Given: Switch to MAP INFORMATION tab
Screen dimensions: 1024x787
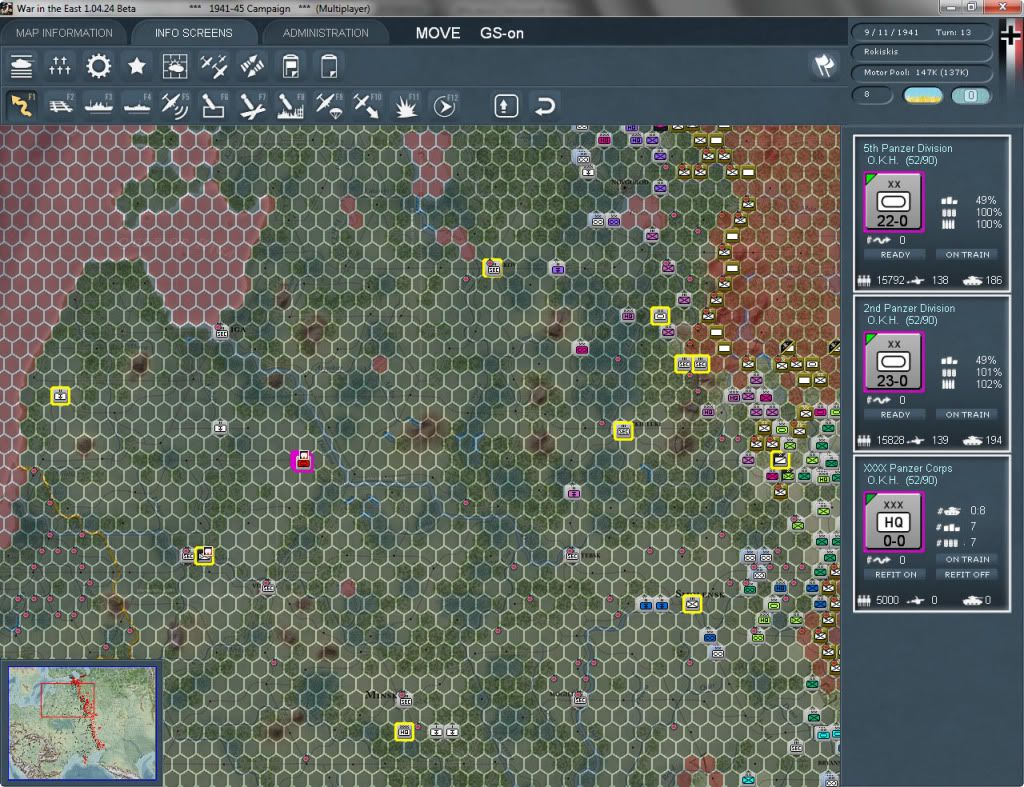Looking at the screenshot, I should tap(64, 33).
